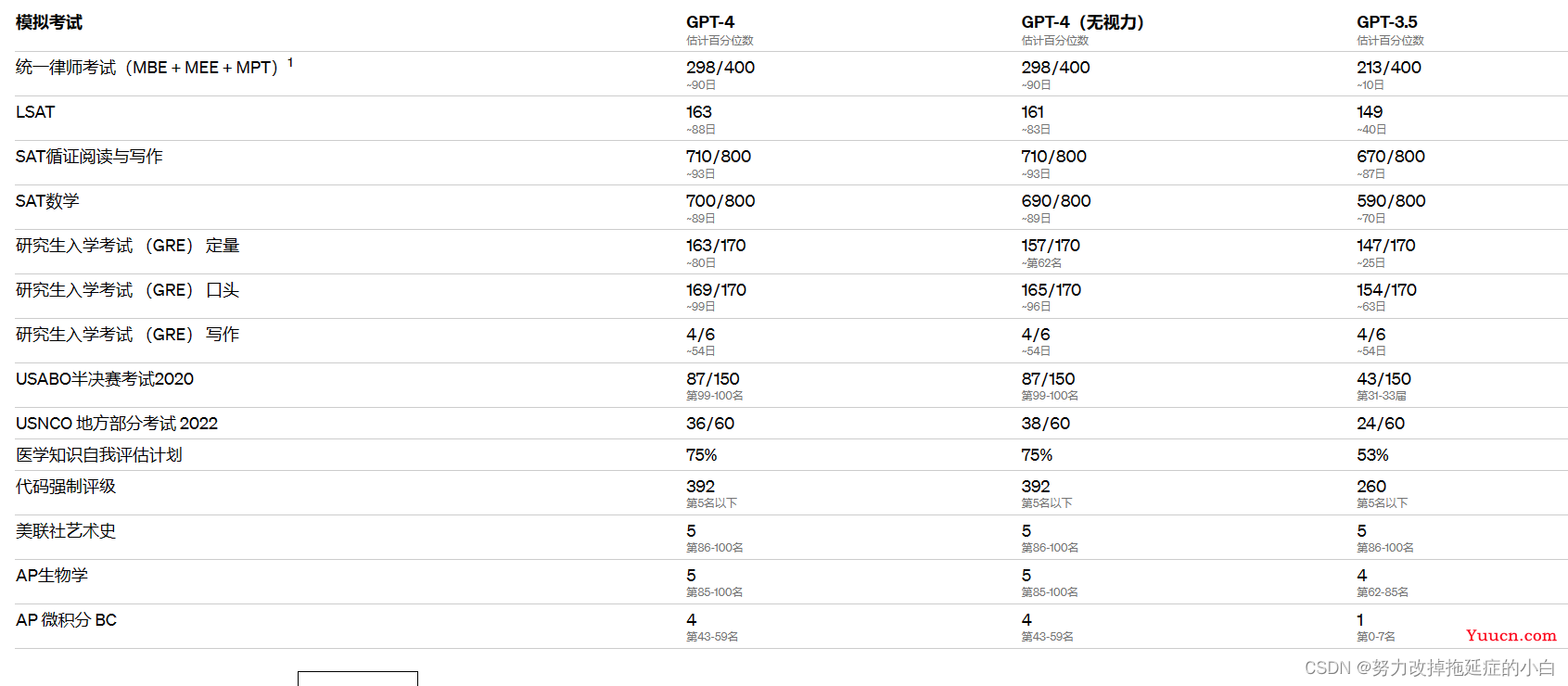Click the 模拟考试 header label
This screenshot has height=686, width=1568.
[x=49, y=22]
